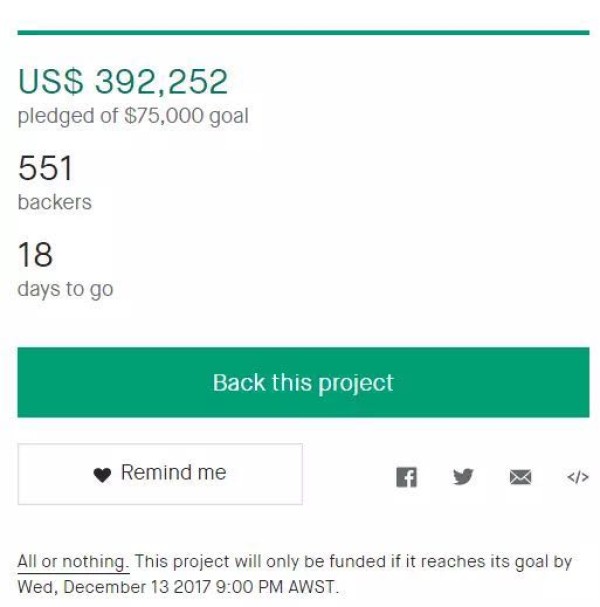This screenshot has width=600, height=607.
Task: Share the project on Twitter
Action: pyautogui.click(x=463, y=477)
